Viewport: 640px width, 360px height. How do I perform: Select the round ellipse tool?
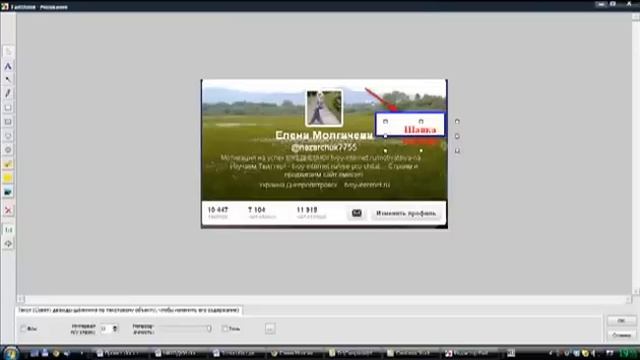pyautogui.click(x=8, y=150)
